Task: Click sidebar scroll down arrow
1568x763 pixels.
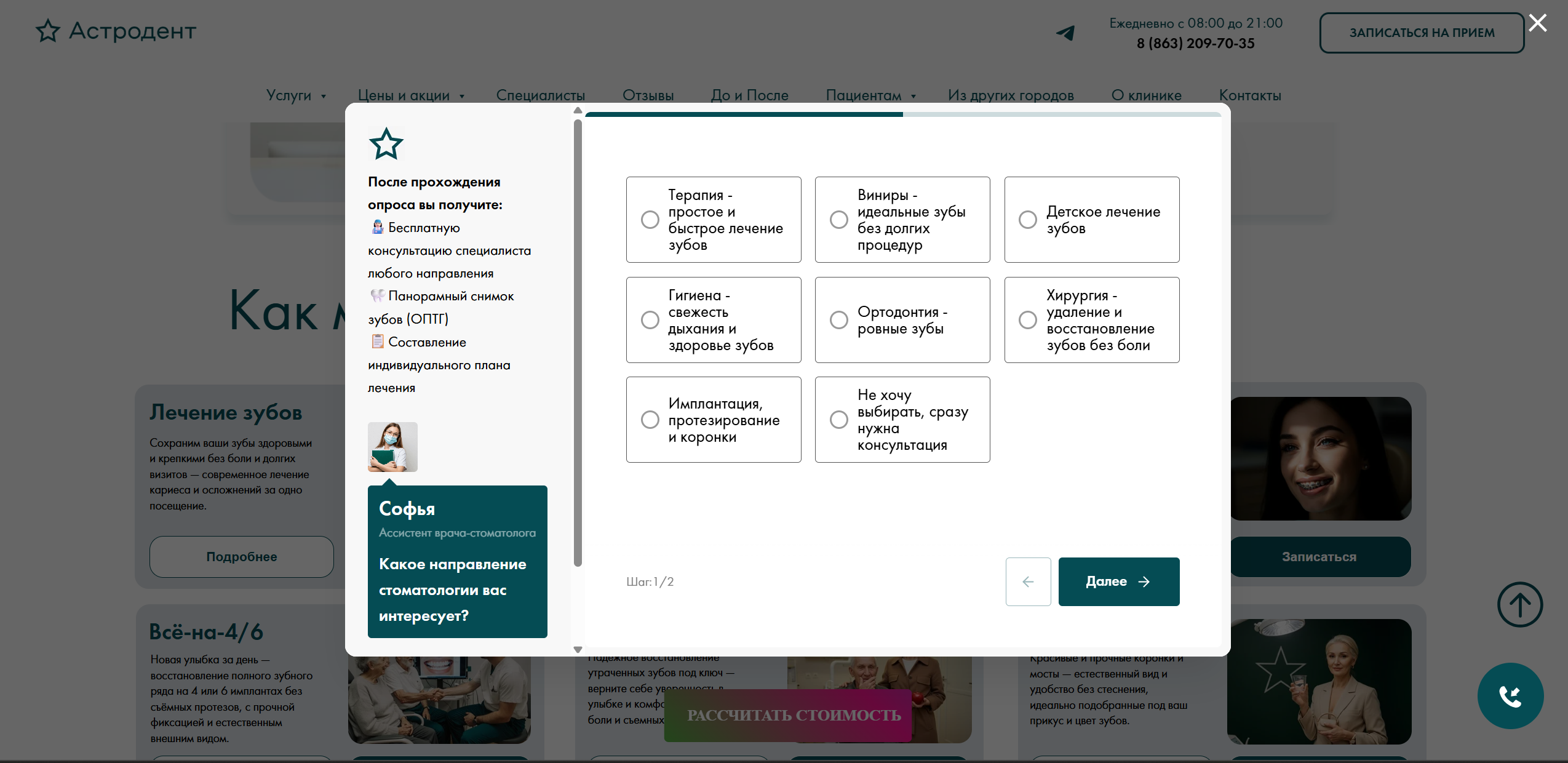Action: 578,649
